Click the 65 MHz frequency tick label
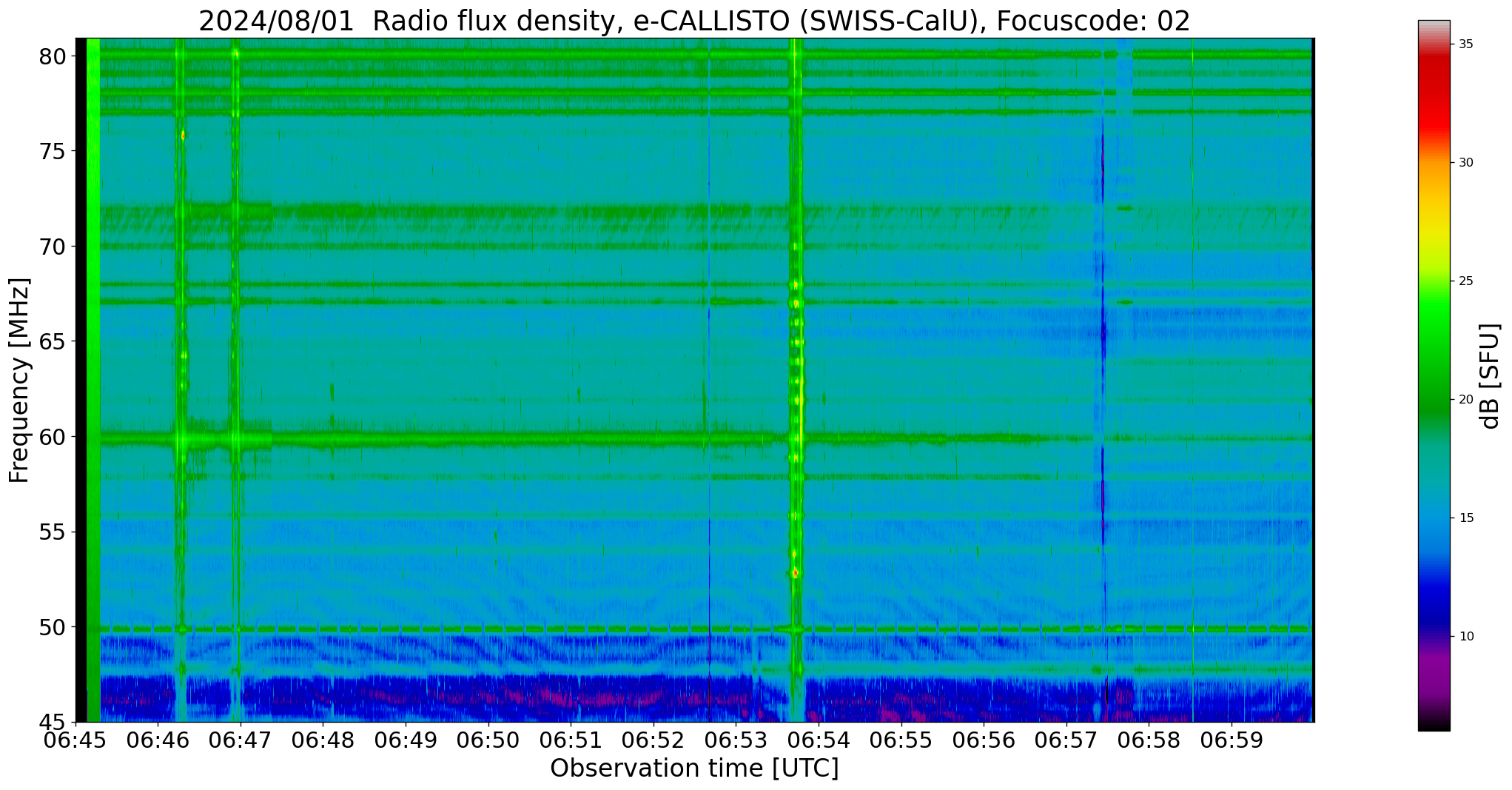The height and width of the screenshot is (790, 1512). click(x=52, y=341)
